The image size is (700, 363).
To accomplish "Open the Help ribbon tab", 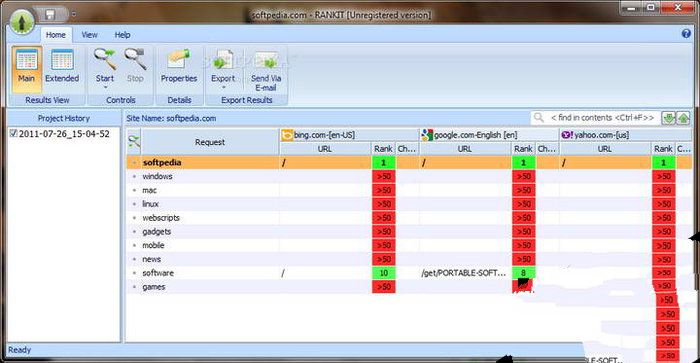I will [122, 35].
